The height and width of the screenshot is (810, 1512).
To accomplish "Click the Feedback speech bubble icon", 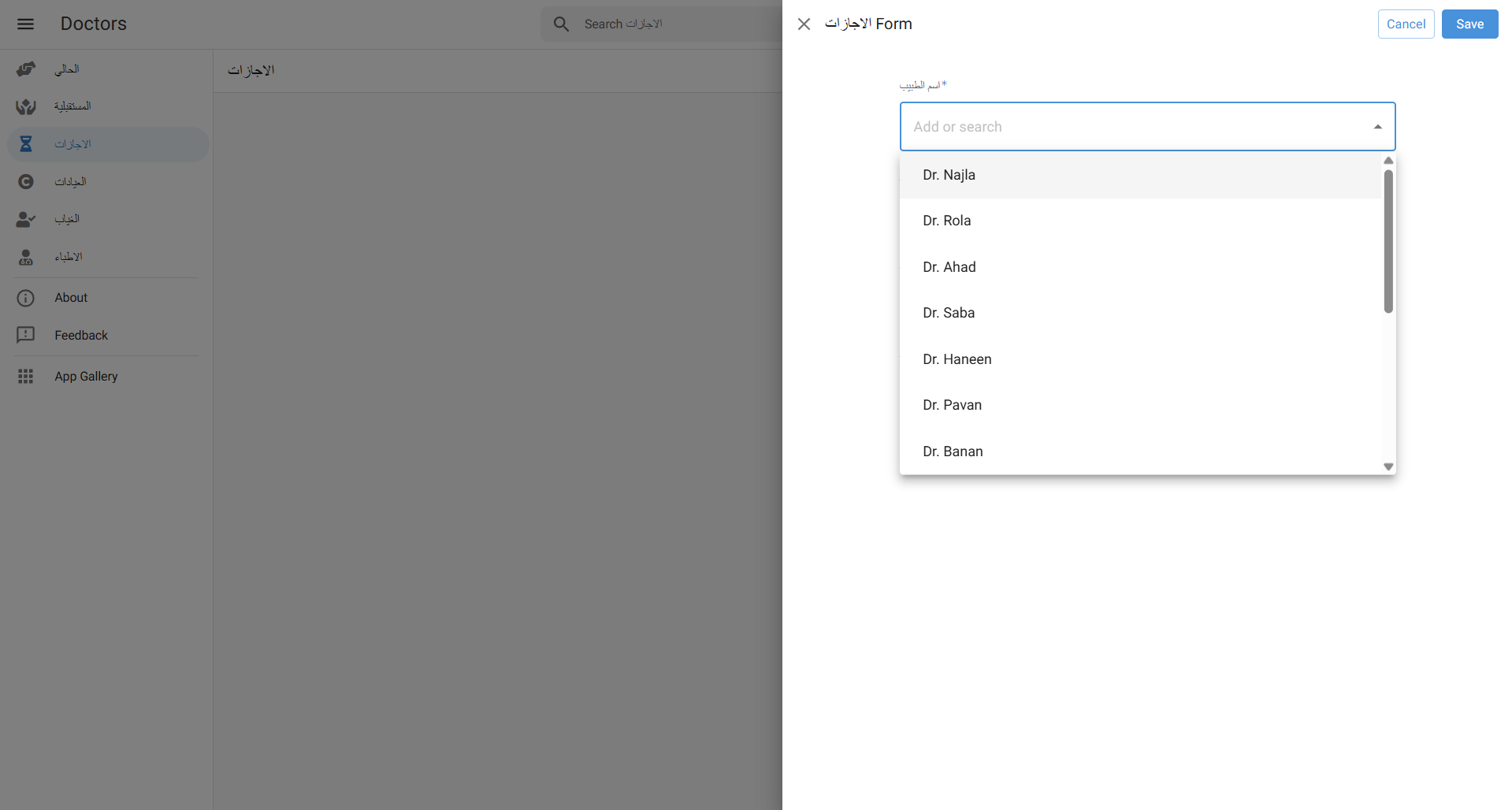I will pos(26,336).
